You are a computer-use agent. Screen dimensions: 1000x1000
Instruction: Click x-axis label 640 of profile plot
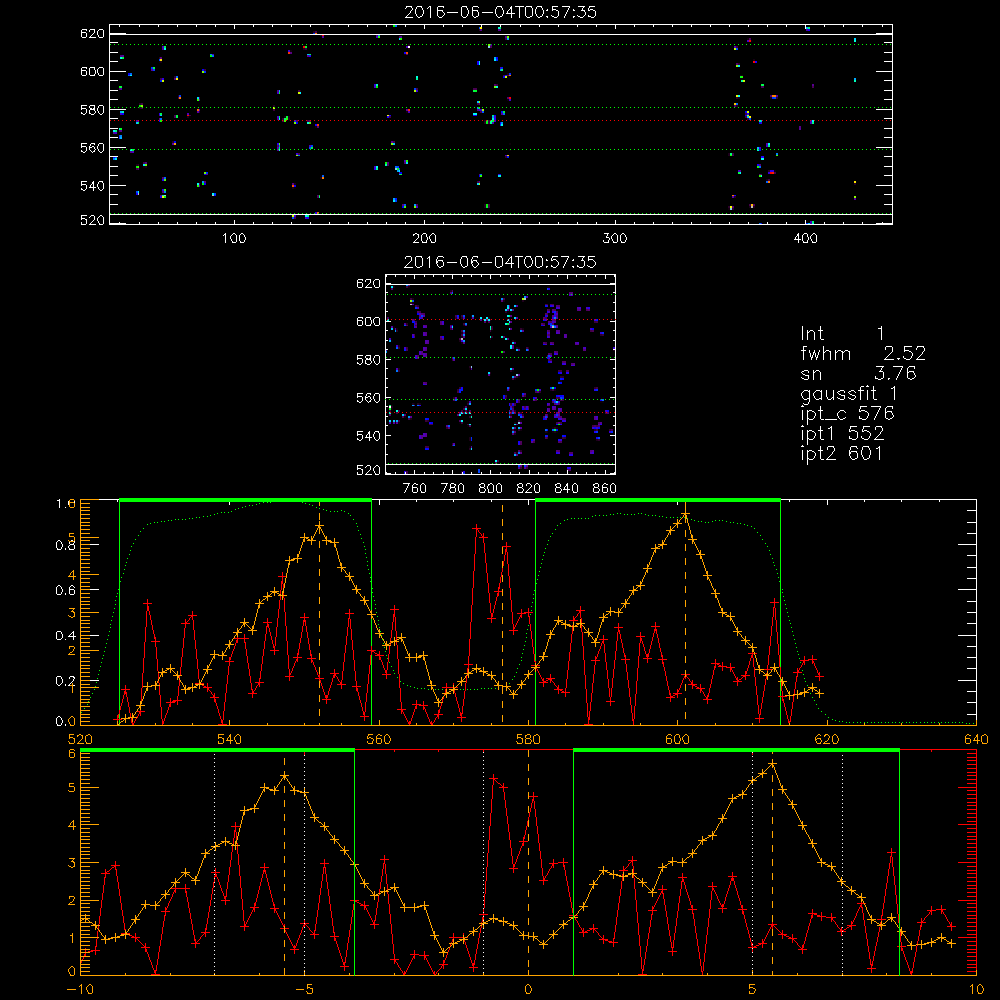[x=976, y=739]
